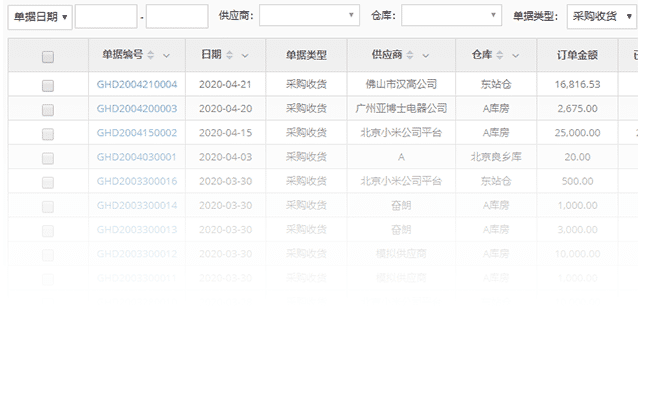The image size is (648, 405).
Task: Expand the 仓库 column menu chevron
Action: (515, 55)
